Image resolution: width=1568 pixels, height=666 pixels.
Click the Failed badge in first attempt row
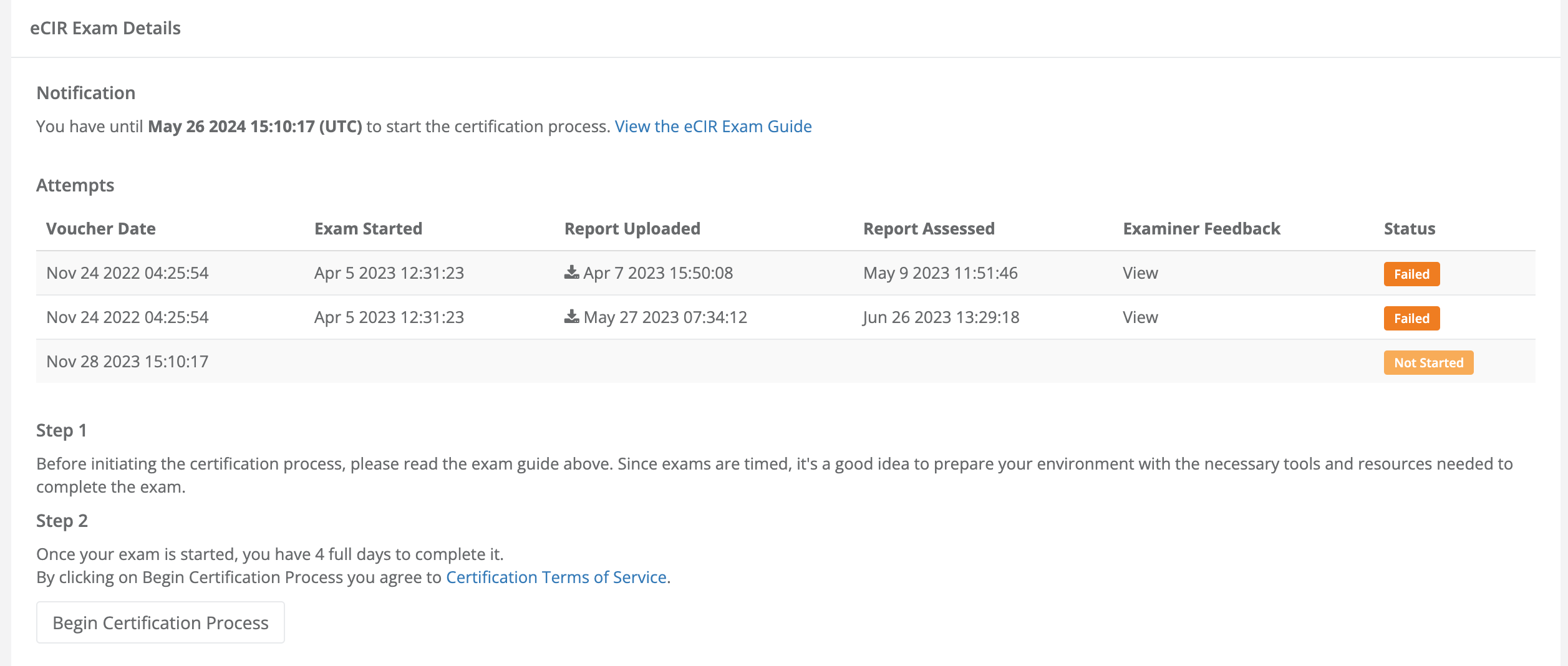(x=1411, y=274)
